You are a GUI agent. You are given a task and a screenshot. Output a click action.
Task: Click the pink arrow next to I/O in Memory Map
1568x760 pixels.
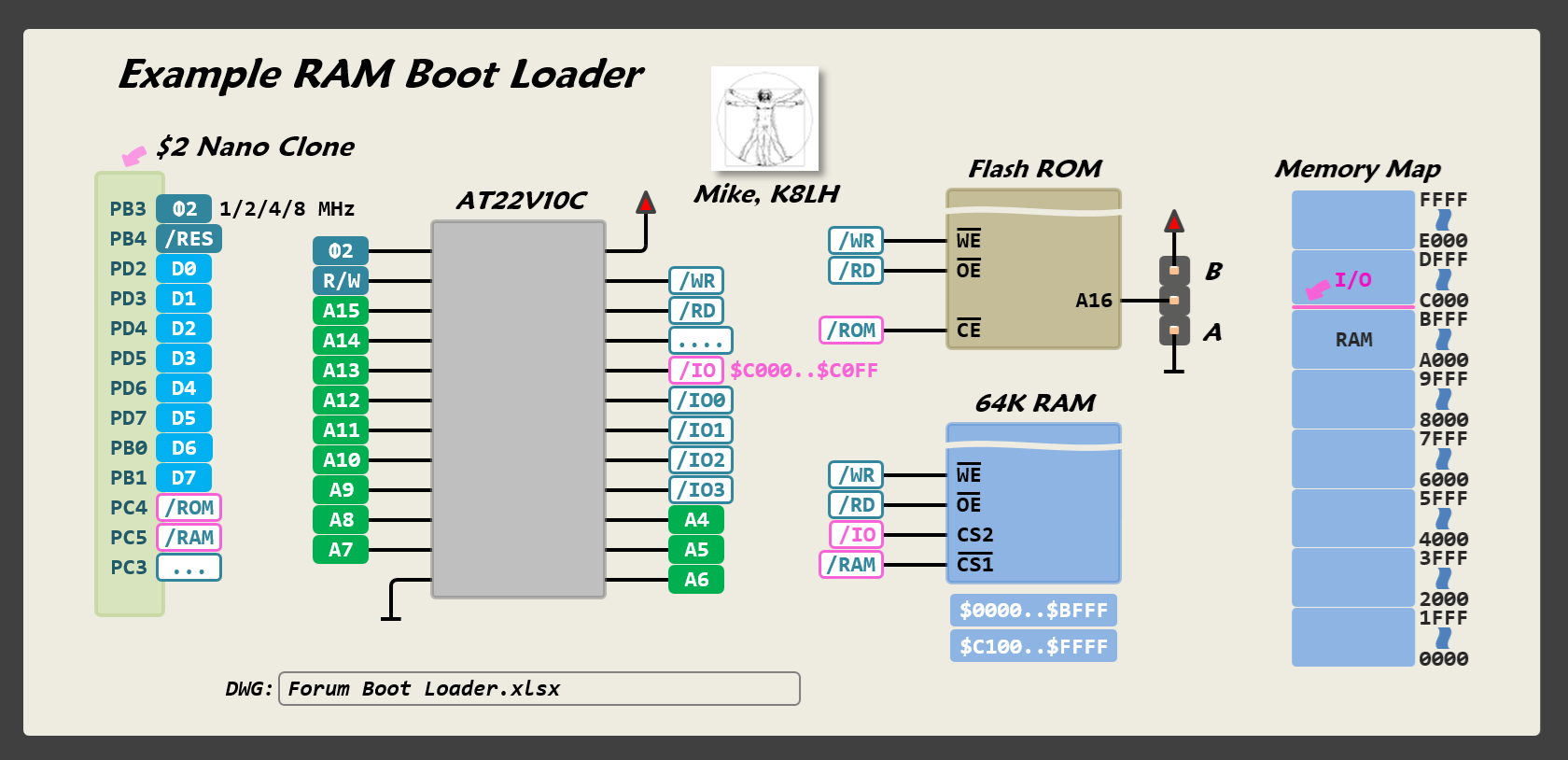tap(1317, 289)
